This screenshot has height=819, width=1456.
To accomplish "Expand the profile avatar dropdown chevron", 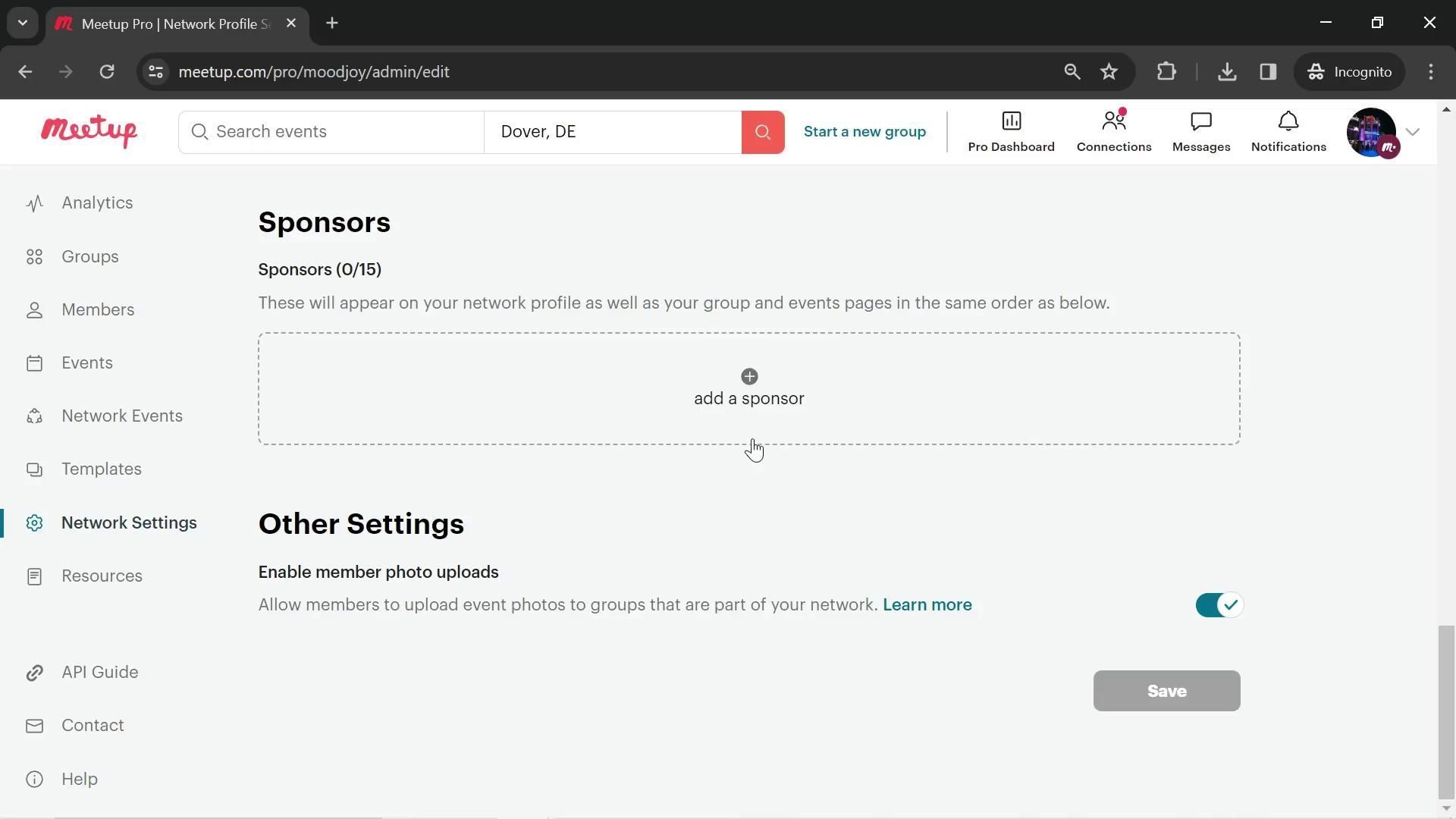I will (1412, 132).
